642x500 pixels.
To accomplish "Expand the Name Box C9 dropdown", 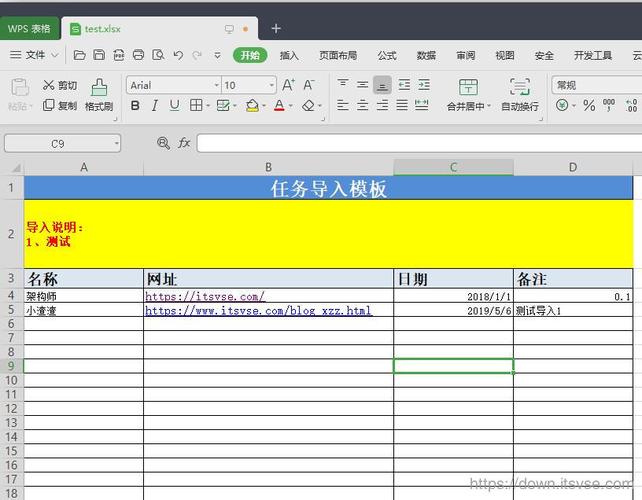I will (117, 143).
